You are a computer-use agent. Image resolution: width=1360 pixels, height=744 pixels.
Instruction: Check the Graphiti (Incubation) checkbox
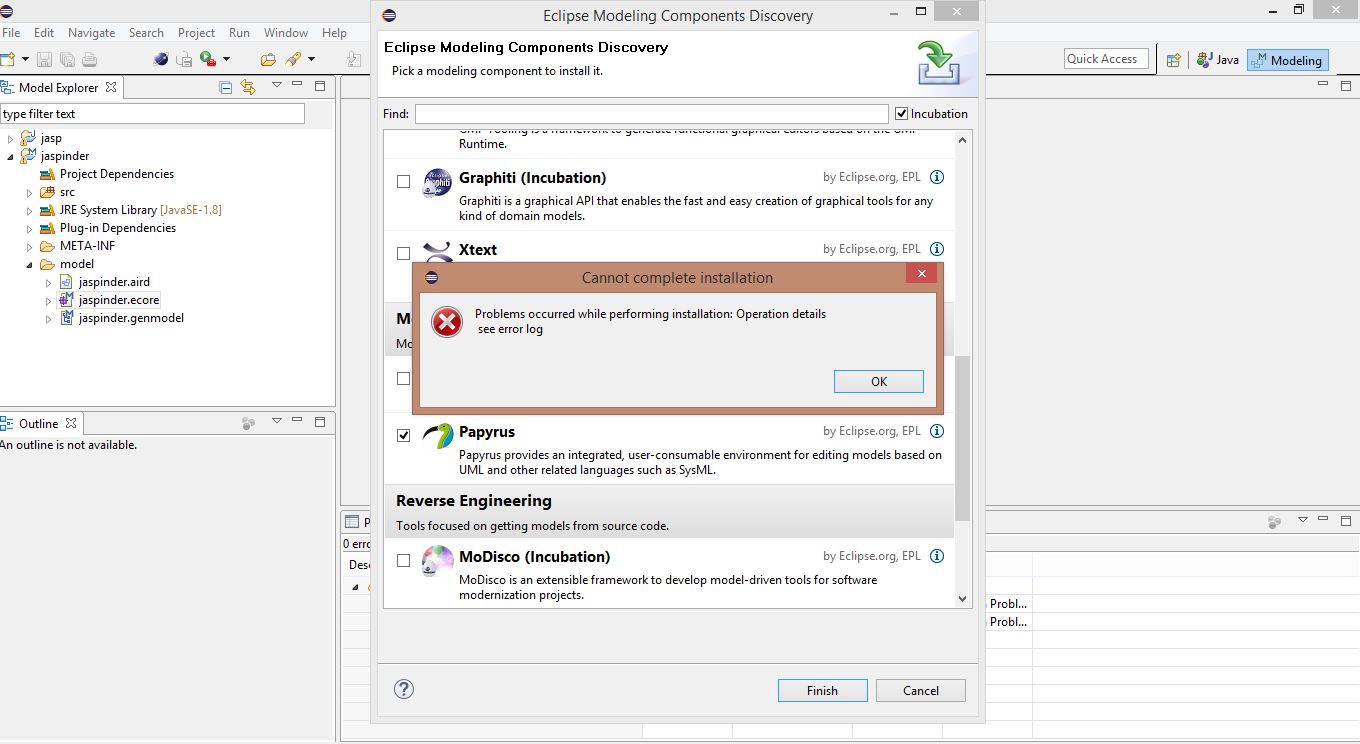[404, 182]
